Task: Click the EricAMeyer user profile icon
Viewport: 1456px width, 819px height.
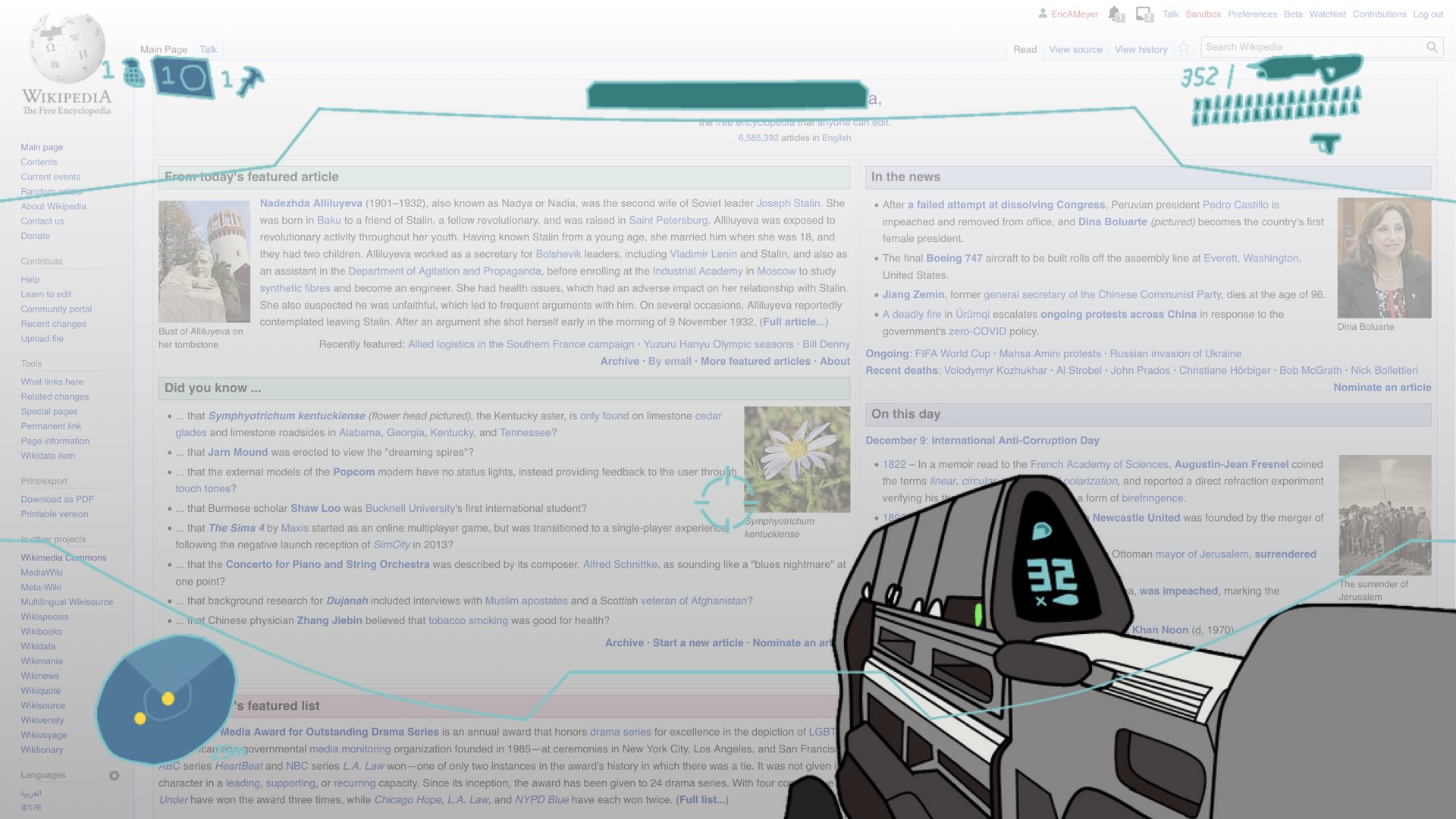Action: pos(1043,14)
